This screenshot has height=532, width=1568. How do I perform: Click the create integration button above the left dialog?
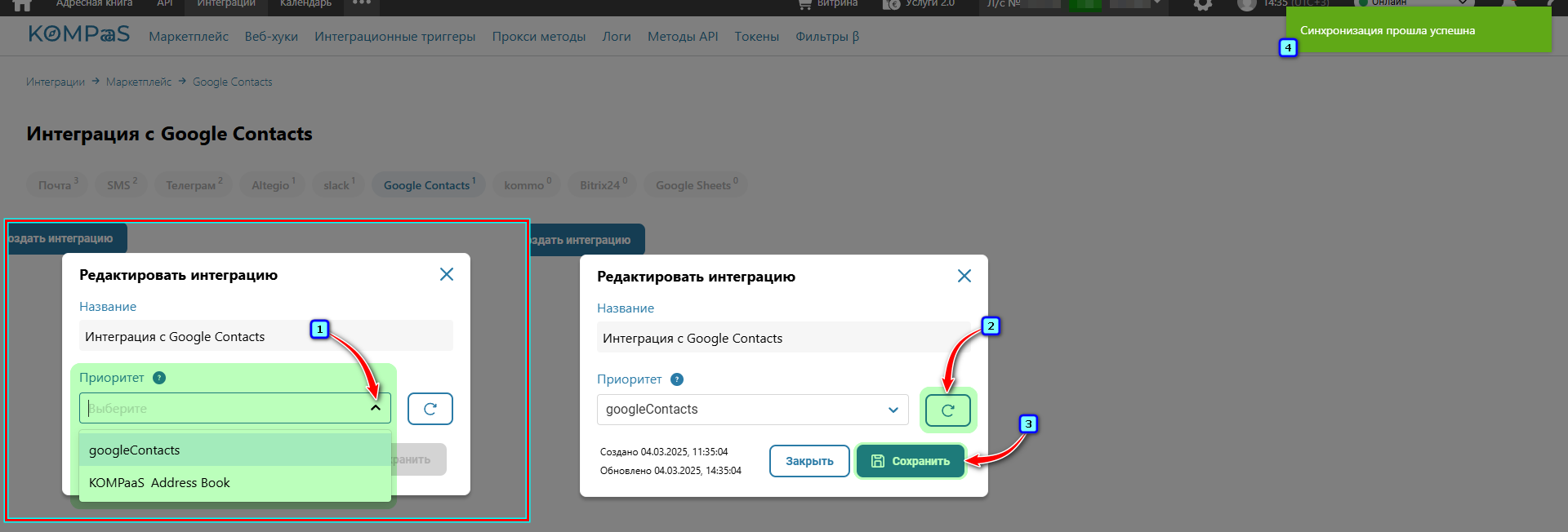click(x=67, y=238)
